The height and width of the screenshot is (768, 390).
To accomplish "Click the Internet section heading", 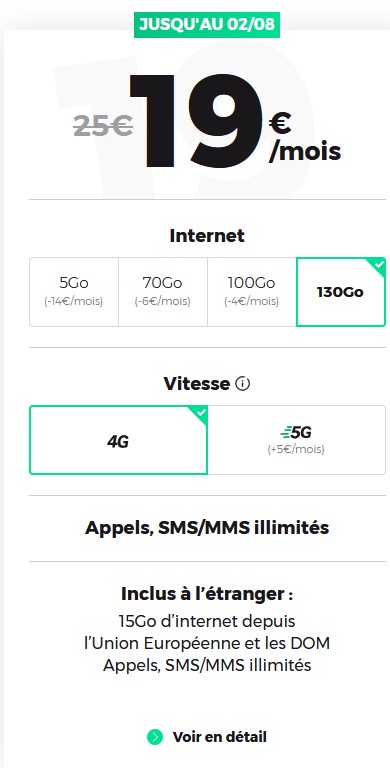I will pyautogui.click(x=207, y=236).
